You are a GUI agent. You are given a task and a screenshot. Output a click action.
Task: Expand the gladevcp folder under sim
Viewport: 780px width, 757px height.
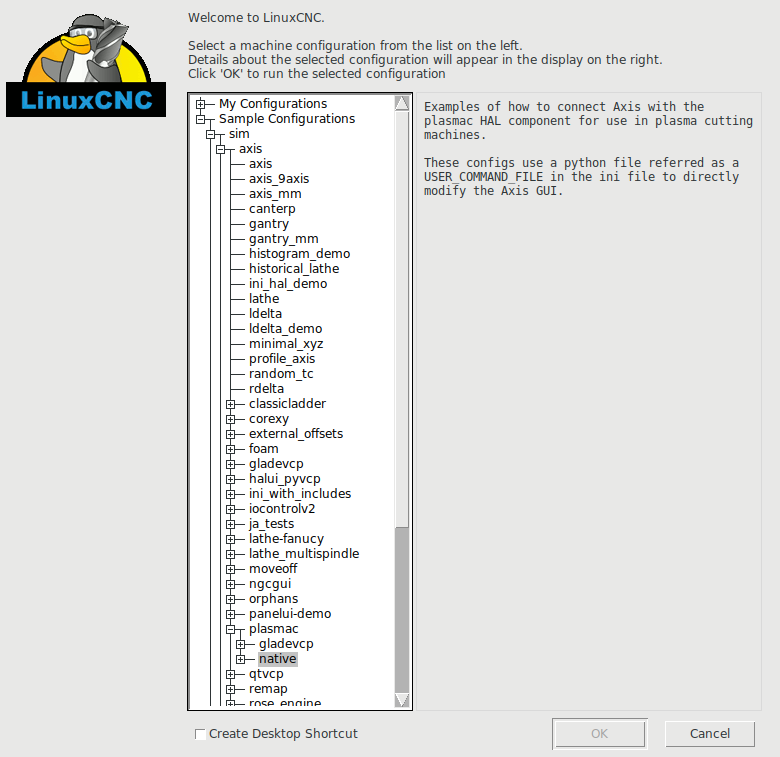[230, 464]
